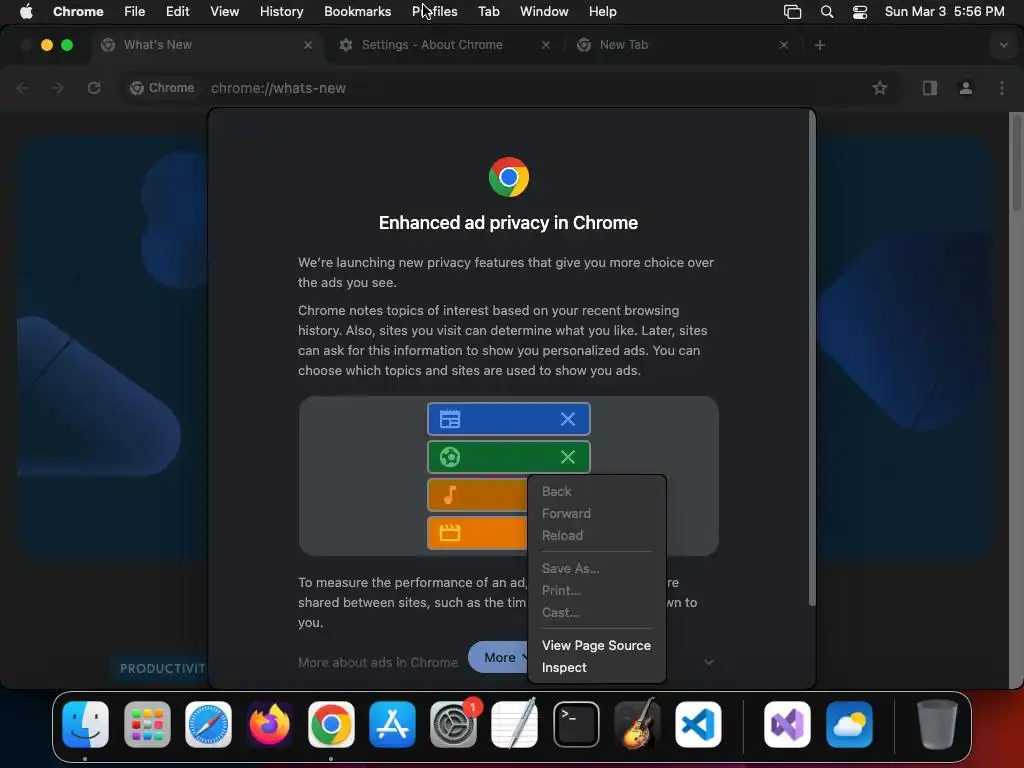Open the Help menu

[602, 11]
